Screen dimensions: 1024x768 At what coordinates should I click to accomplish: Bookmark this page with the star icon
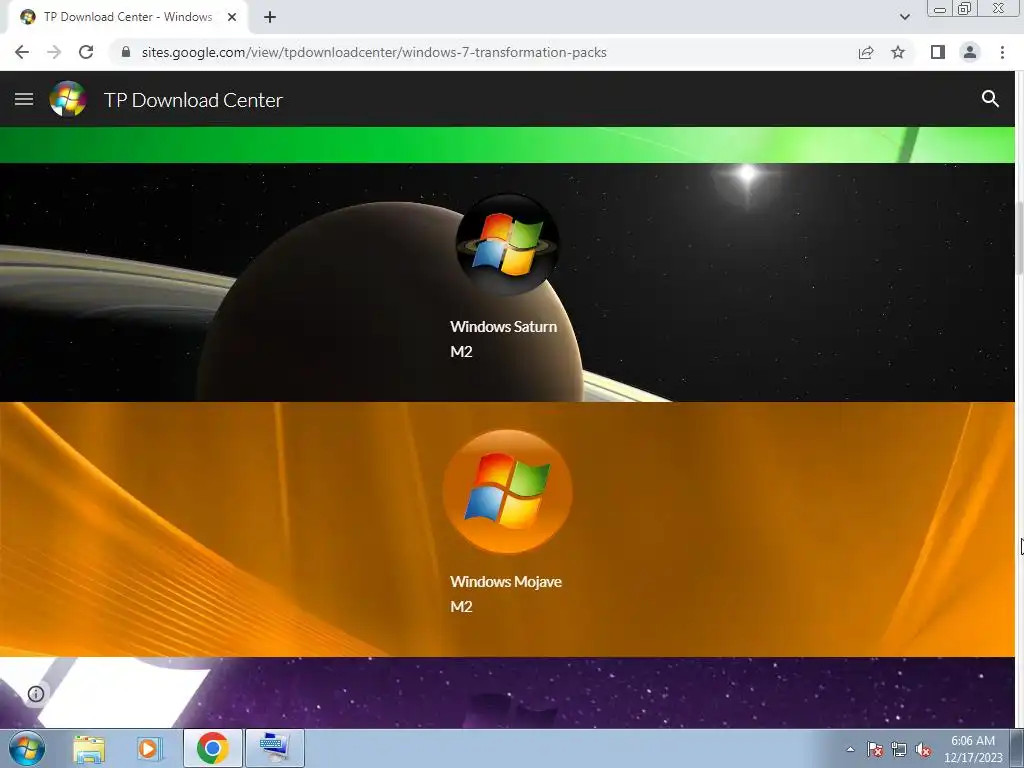click(898, 52)
